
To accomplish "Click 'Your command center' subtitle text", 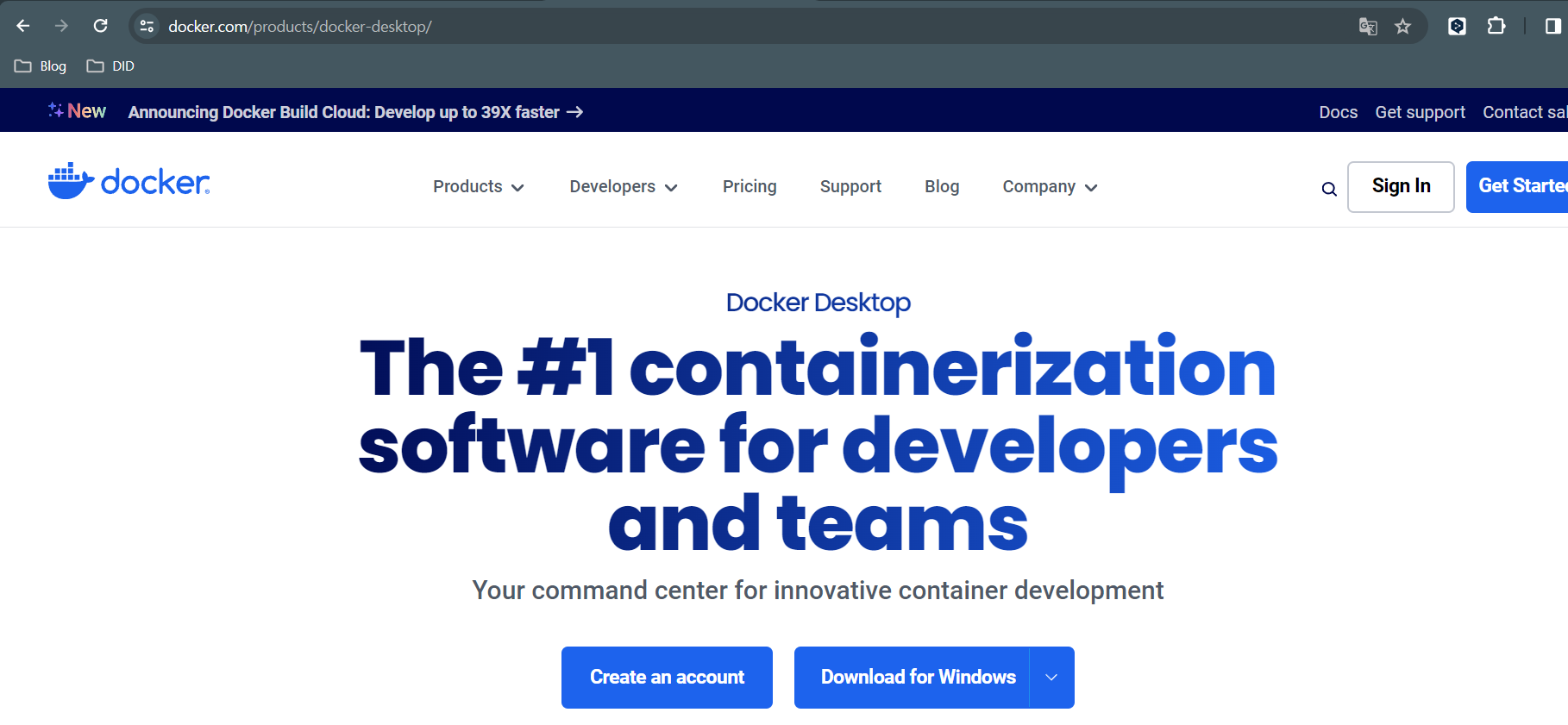I will 818,591.
